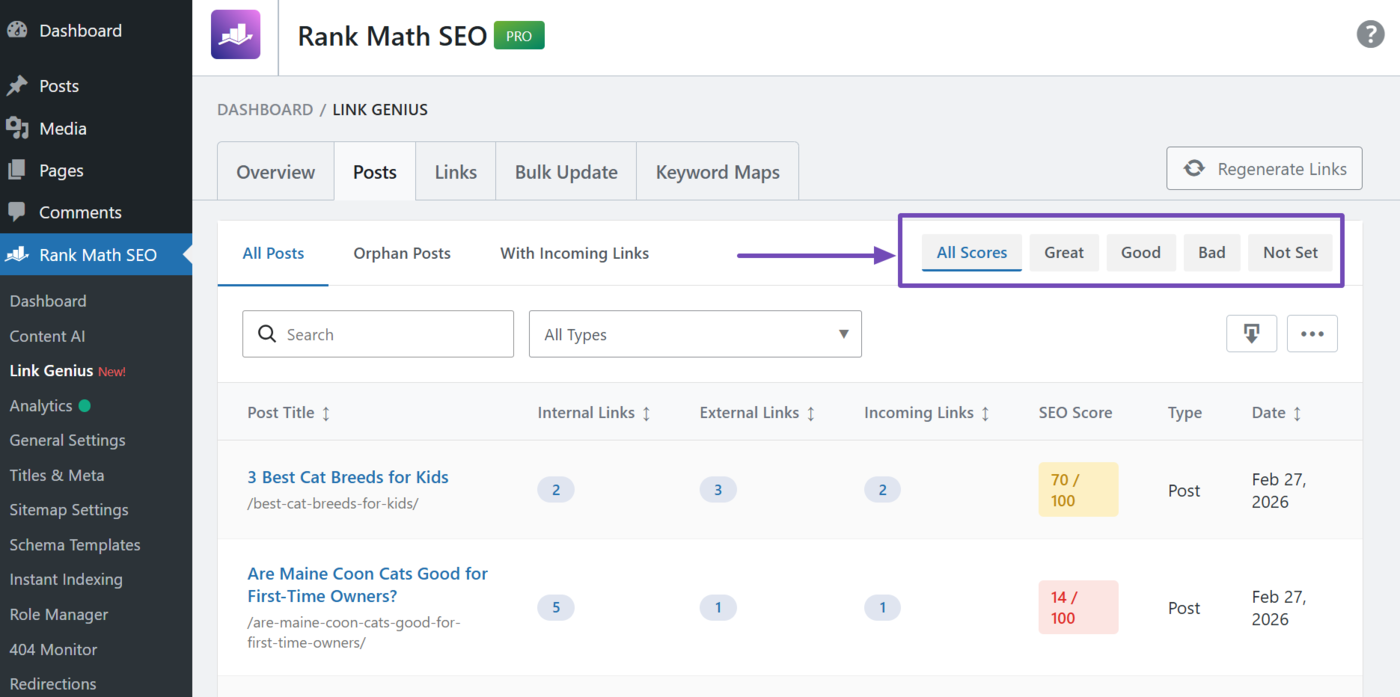Click the Regenerate Links button

pyautogui.click(x=1264, y=168)
